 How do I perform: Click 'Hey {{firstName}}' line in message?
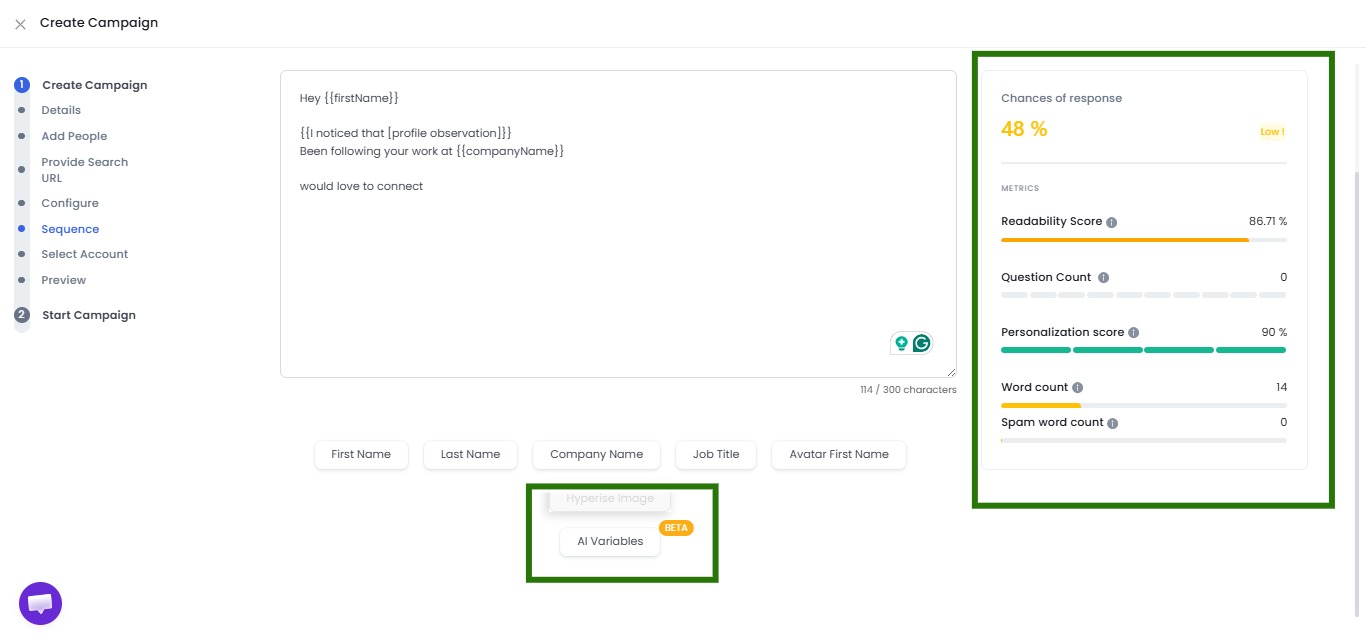click(x=349, y=98)
